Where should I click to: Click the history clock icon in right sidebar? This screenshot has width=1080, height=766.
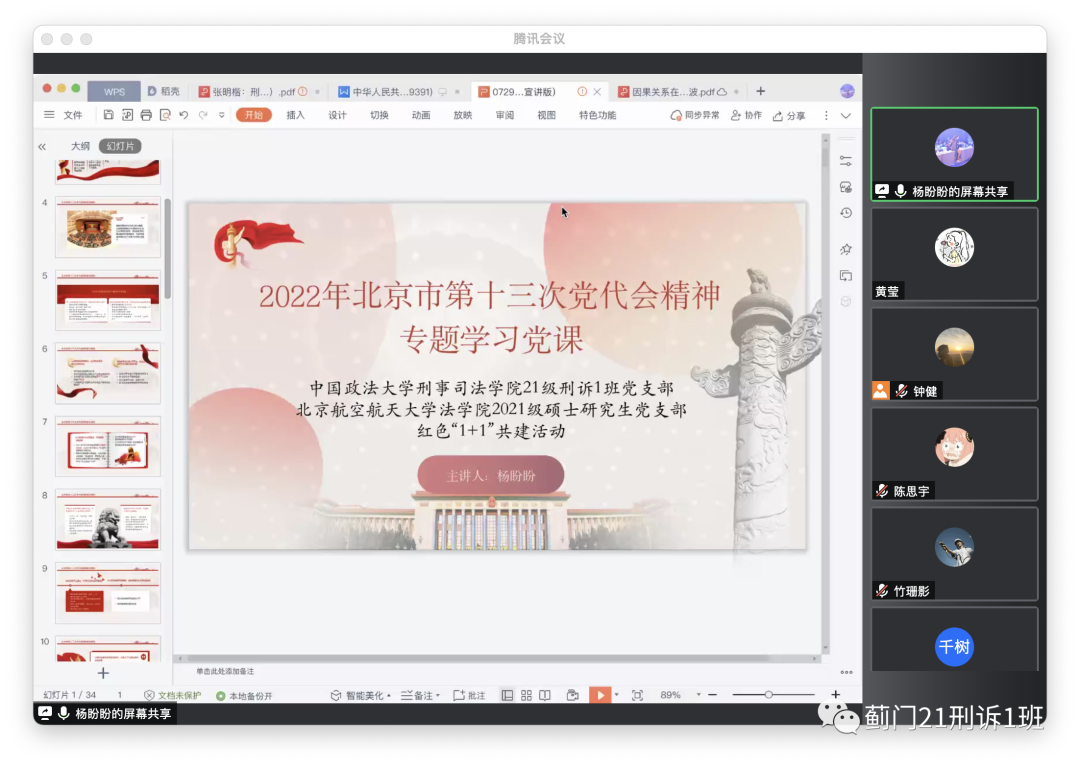coord(846,214)
